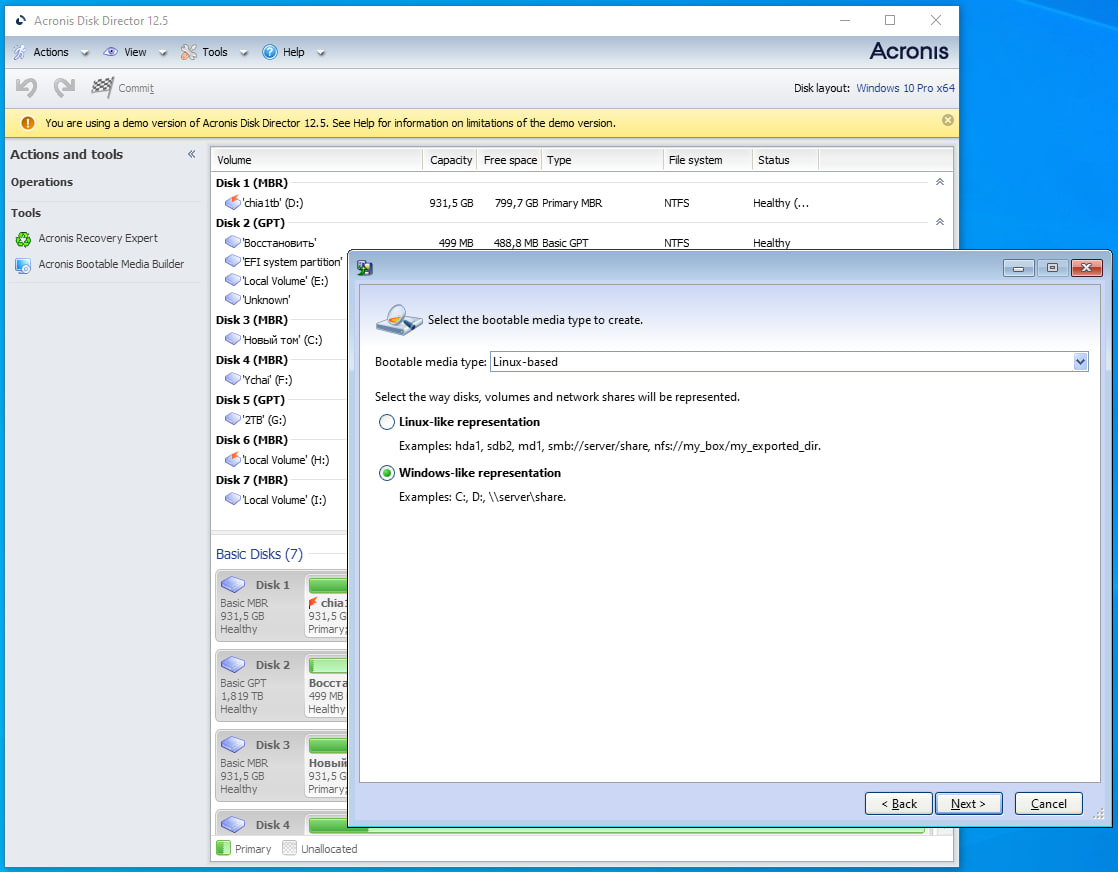
Task: Click the Disk 1 drive icon in Basic Disks
Action: coord(233,585)
